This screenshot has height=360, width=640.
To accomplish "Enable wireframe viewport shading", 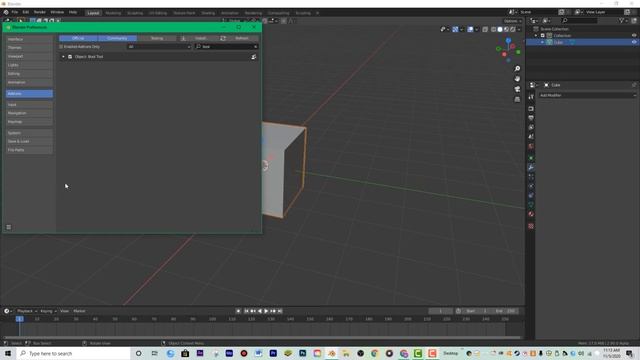I will point(493,29).
